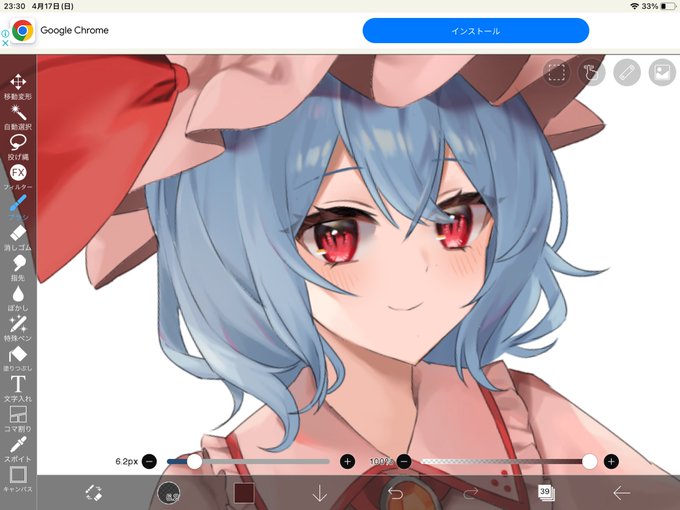The height and width of the screenshot is (510, 680).
Task: Select the Bucket fill tool (塗りつぶし)
Action: pos(18,359)
